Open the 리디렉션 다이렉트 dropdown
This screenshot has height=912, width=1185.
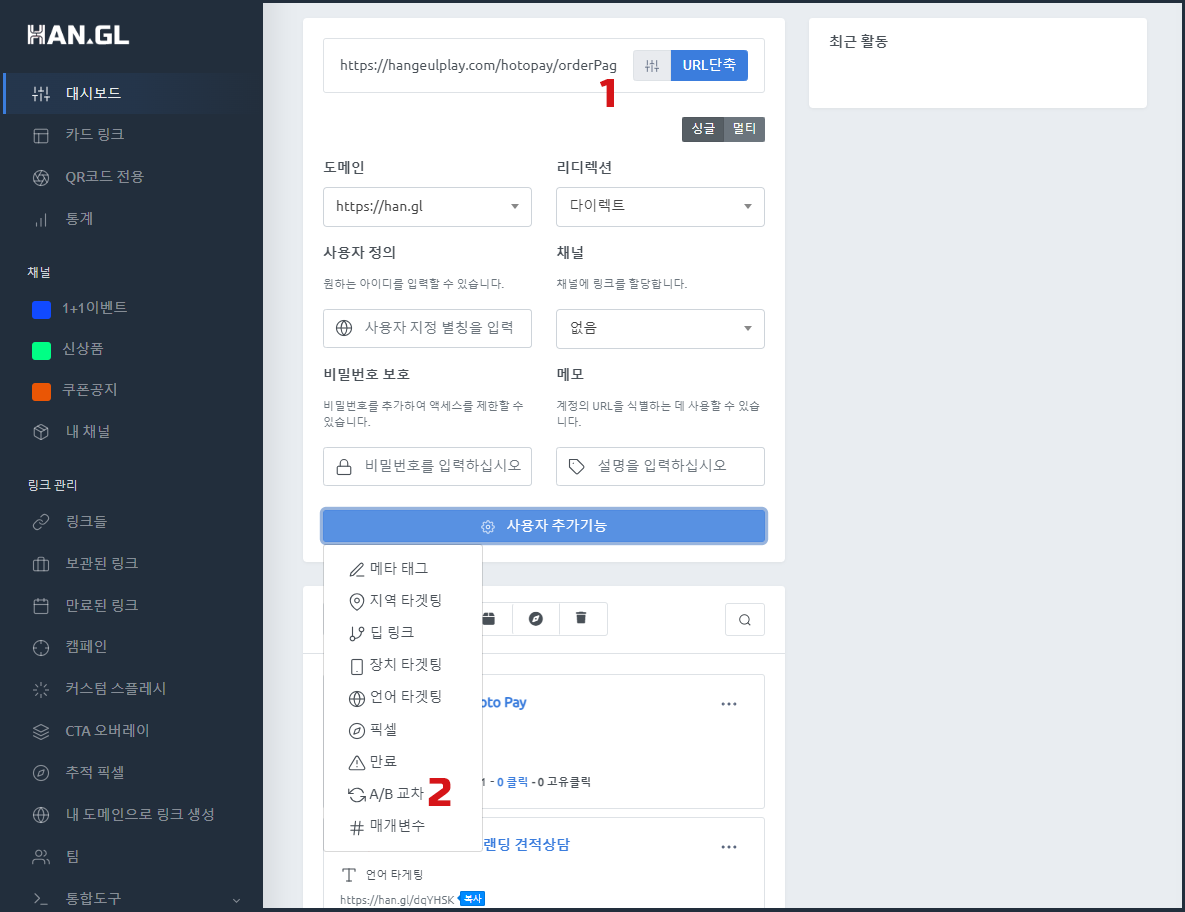point(660,206)
